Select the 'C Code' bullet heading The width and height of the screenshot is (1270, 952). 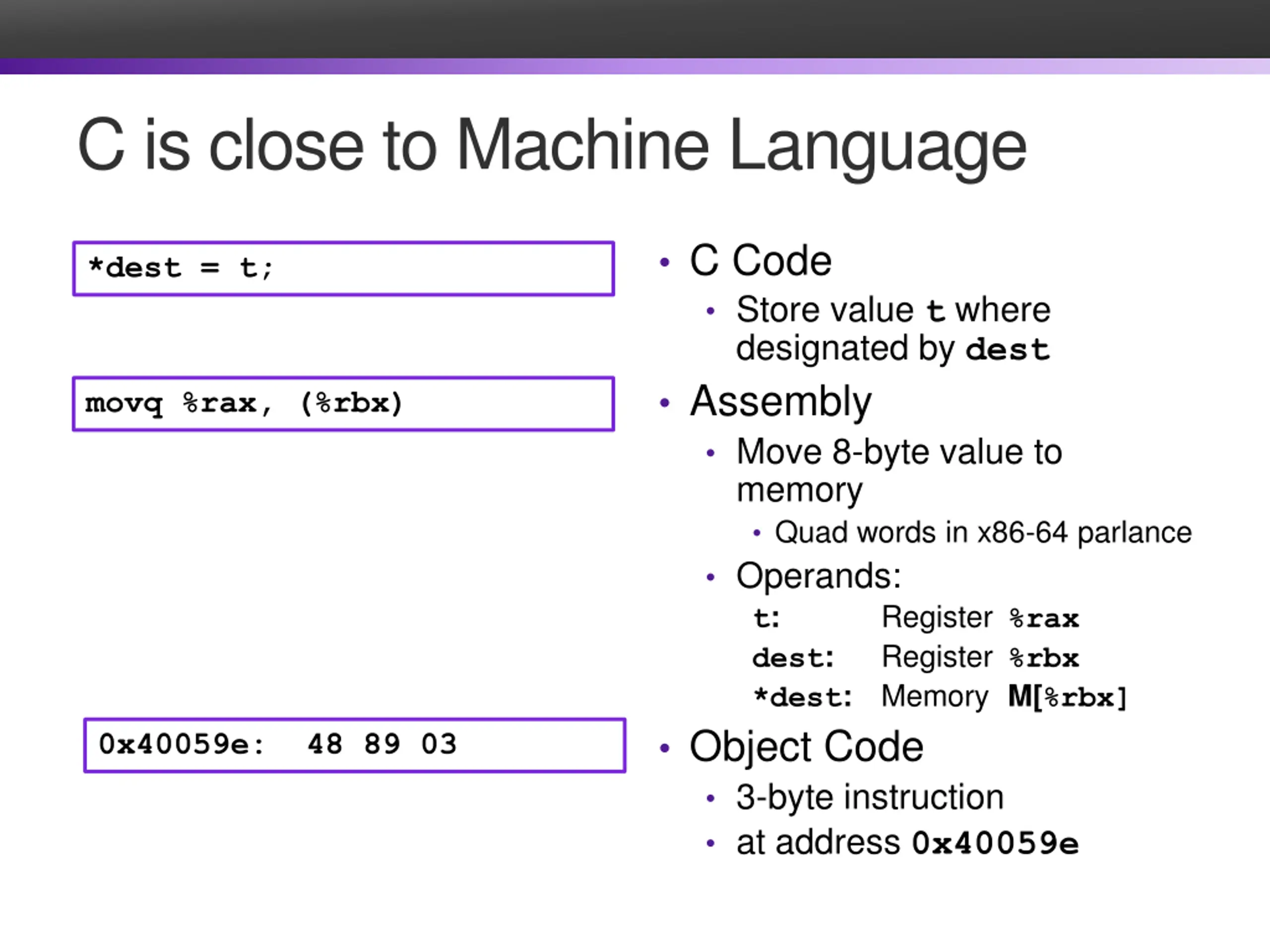(760, 260)
